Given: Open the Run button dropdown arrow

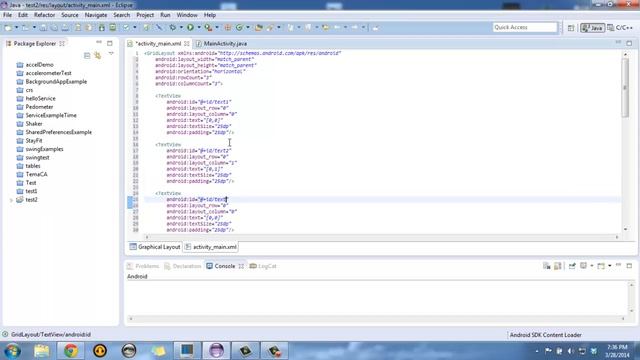Looking at the screenshot, I should pyautogui.click(x=199, y=27).
